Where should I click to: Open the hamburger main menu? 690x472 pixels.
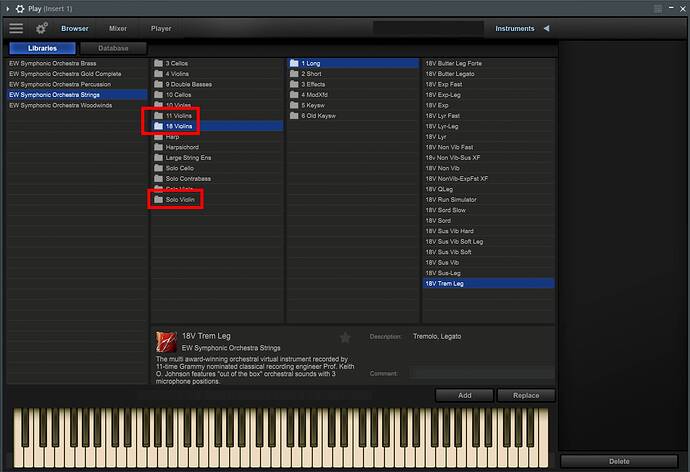[16, 28]
